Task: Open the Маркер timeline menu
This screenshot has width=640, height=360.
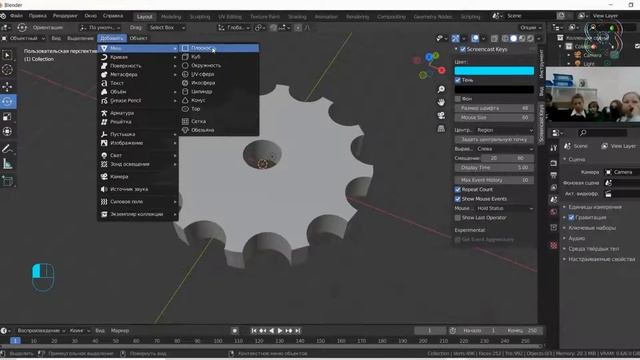Action: [x=120, y=331]
